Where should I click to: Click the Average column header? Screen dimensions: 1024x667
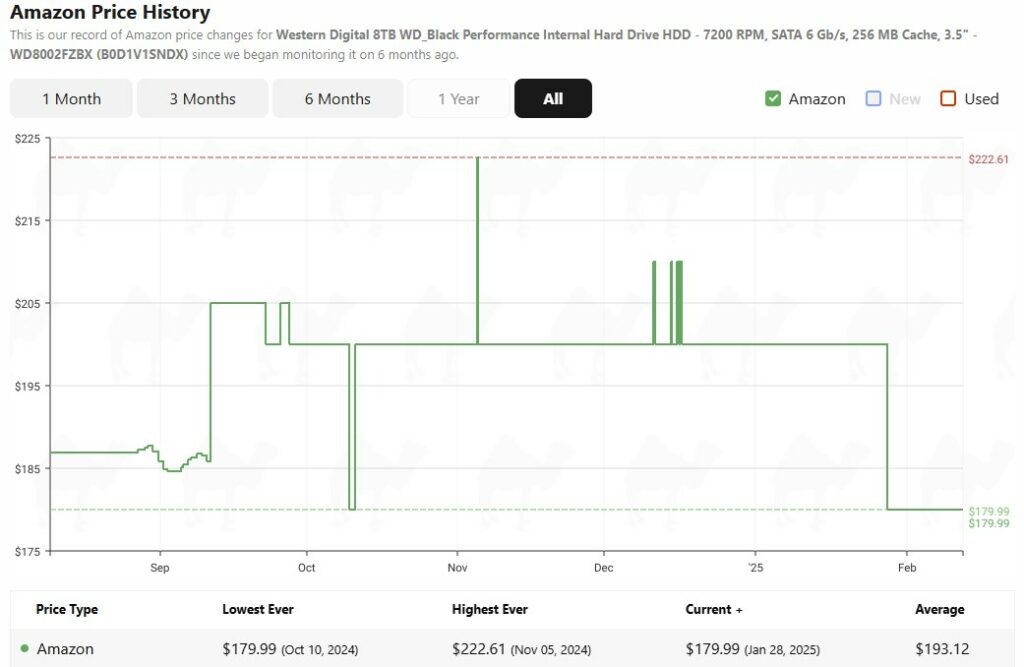[x=939, y=609]
